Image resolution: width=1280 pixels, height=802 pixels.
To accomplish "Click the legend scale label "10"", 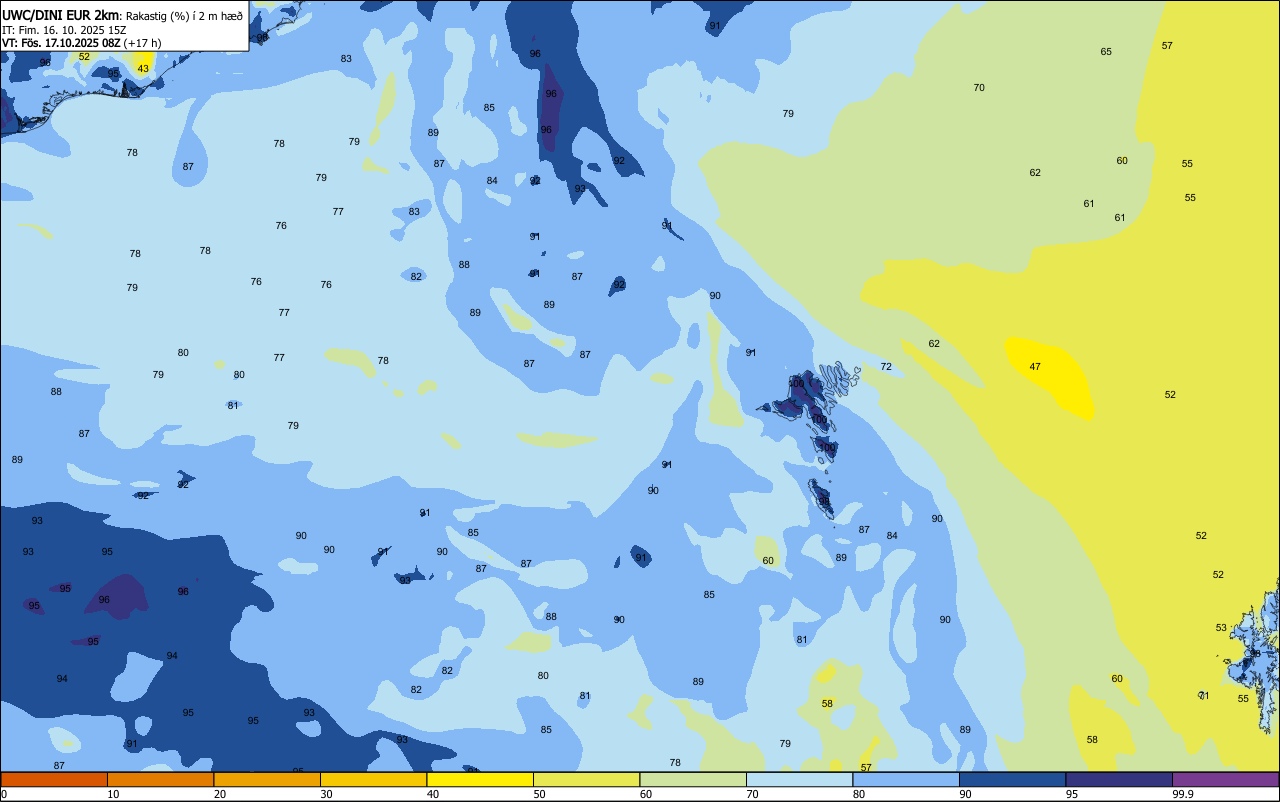I will [x=114, y=794].
